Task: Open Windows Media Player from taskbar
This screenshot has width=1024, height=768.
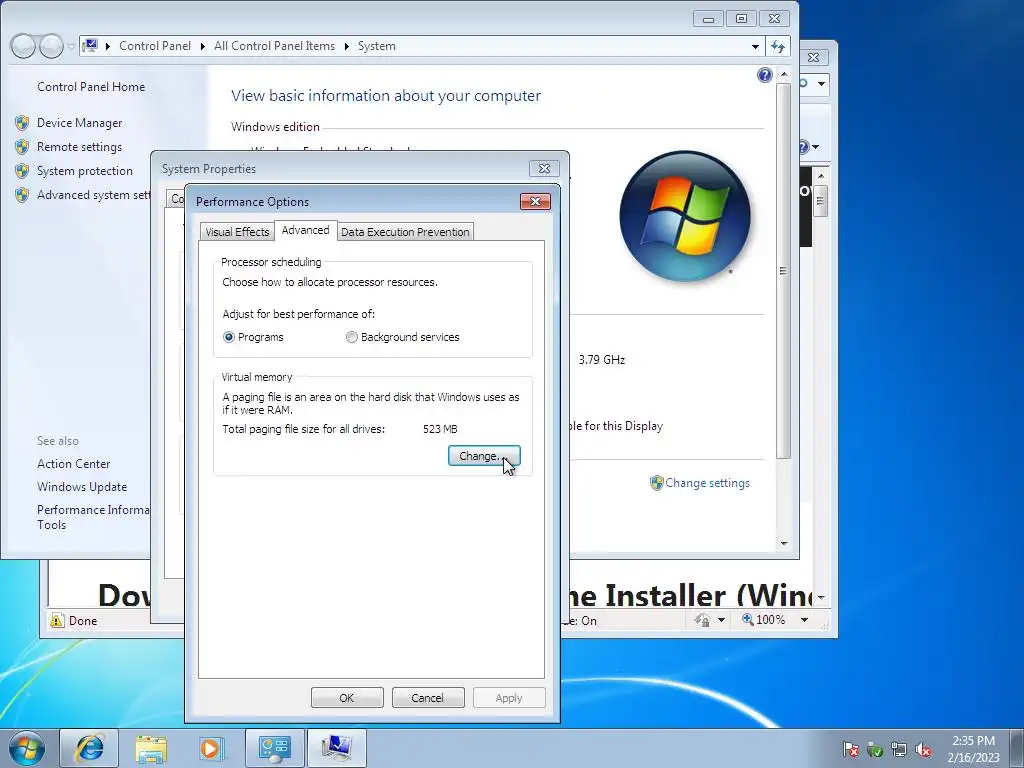Action: tap(211, 748)
